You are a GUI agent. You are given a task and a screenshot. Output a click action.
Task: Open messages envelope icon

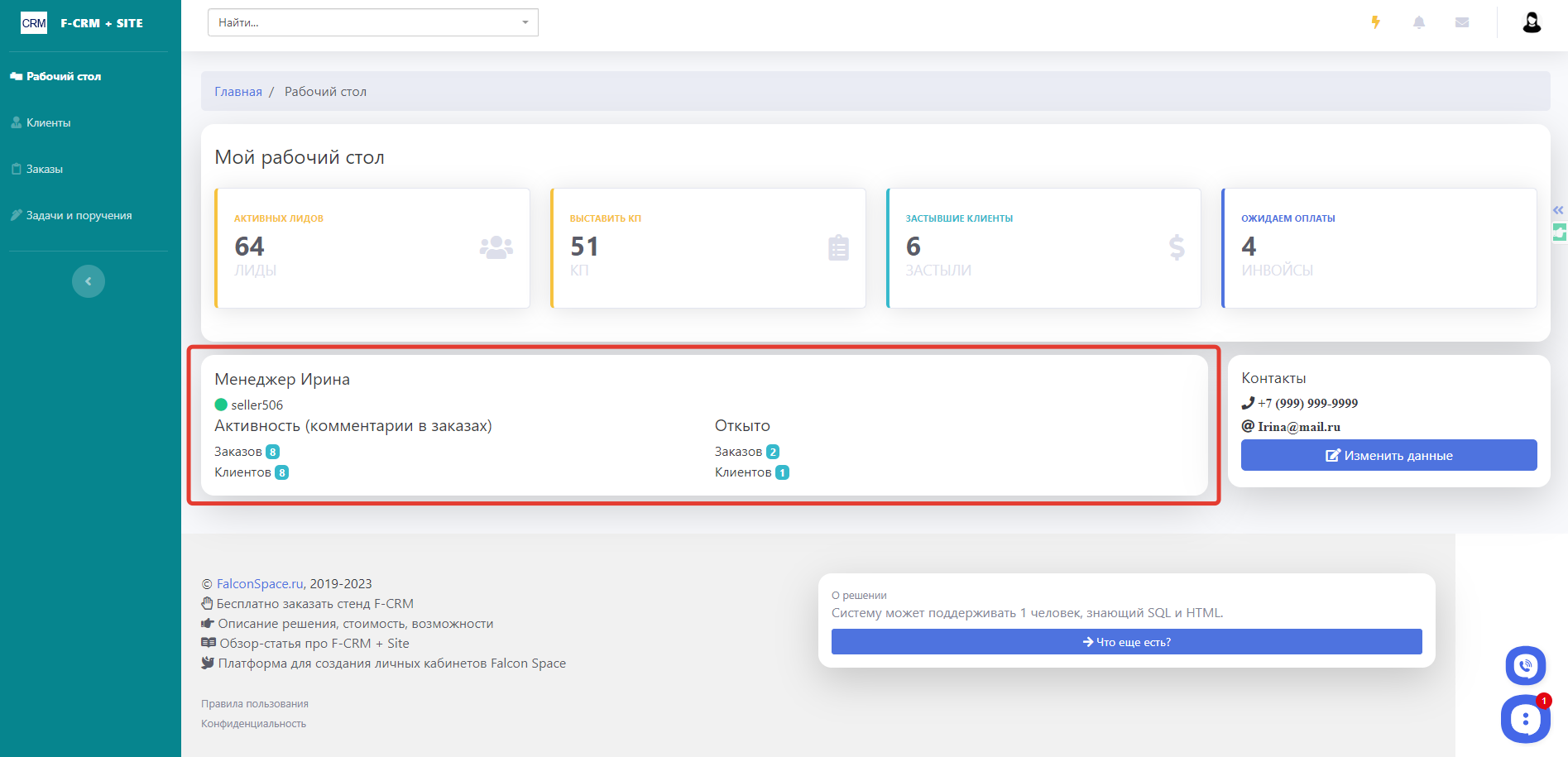[1462, 22]
